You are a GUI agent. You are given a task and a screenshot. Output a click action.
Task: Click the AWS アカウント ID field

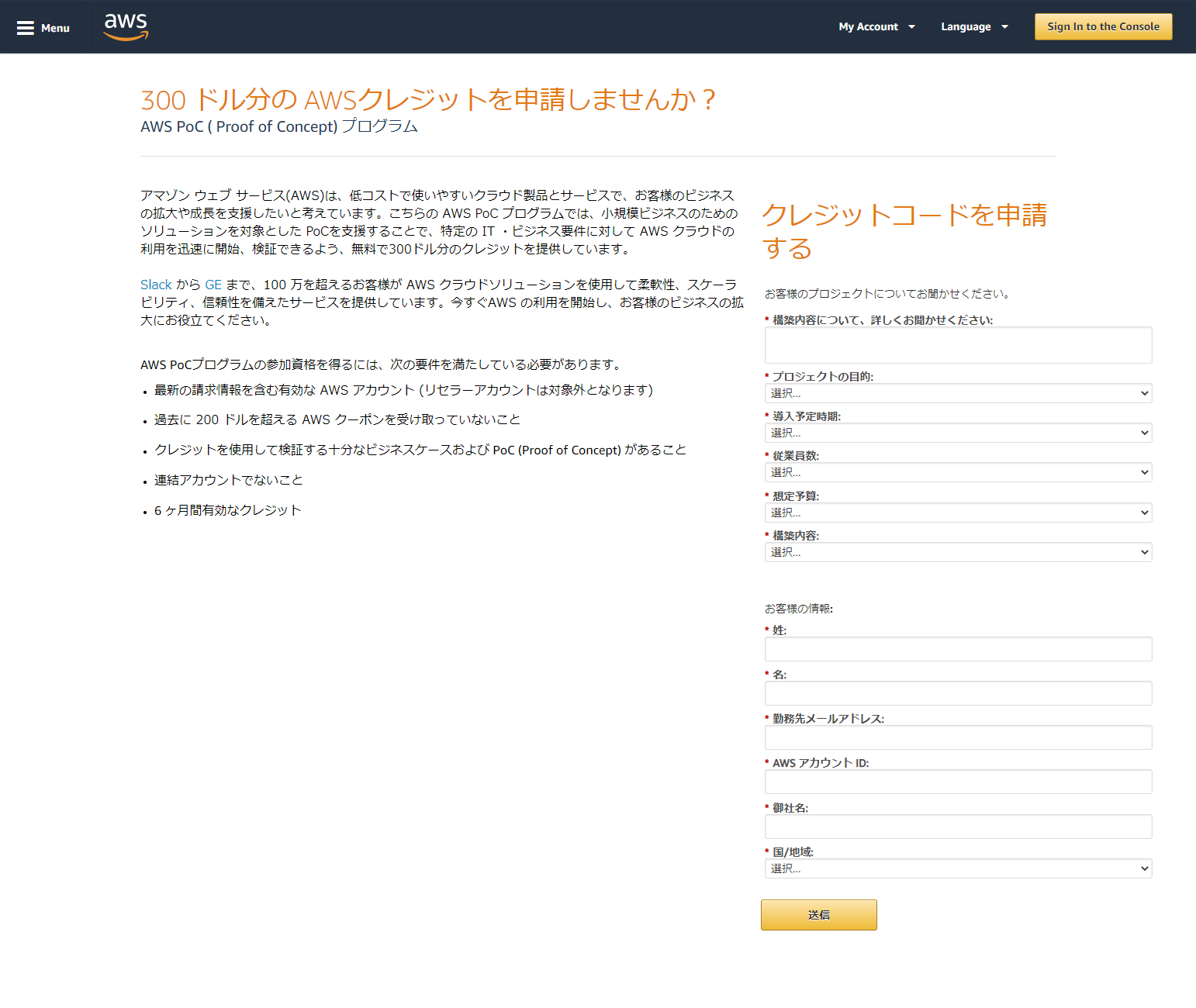(x=958, y=782)
